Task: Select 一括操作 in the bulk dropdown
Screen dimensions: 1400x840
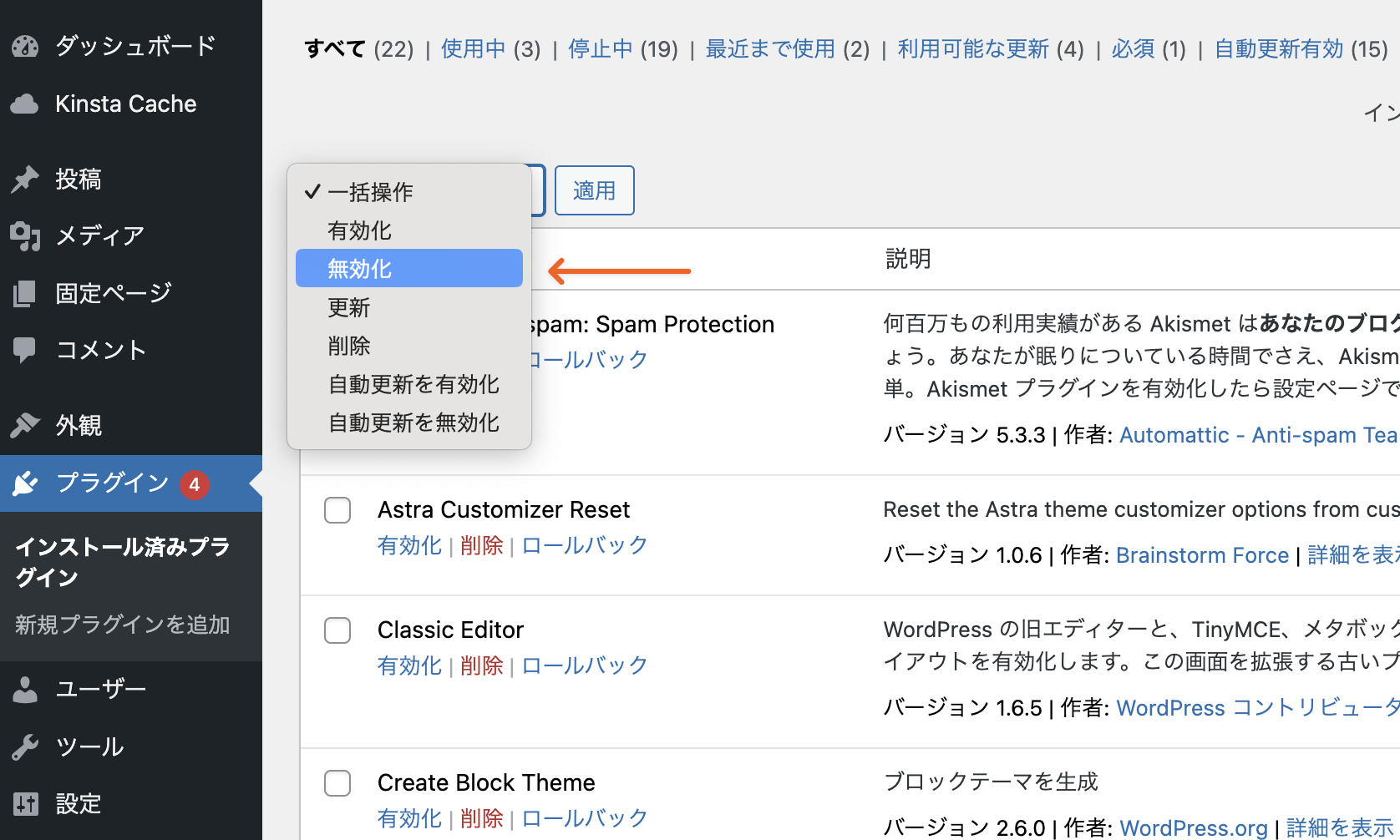Action: click(409, 192)
